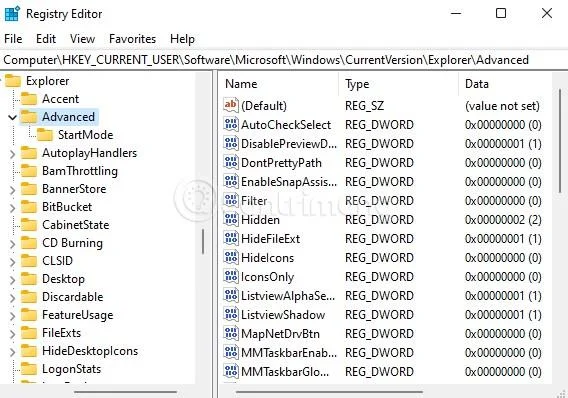Expand the FileExts key chevron
568x398 pixels.
12,334
